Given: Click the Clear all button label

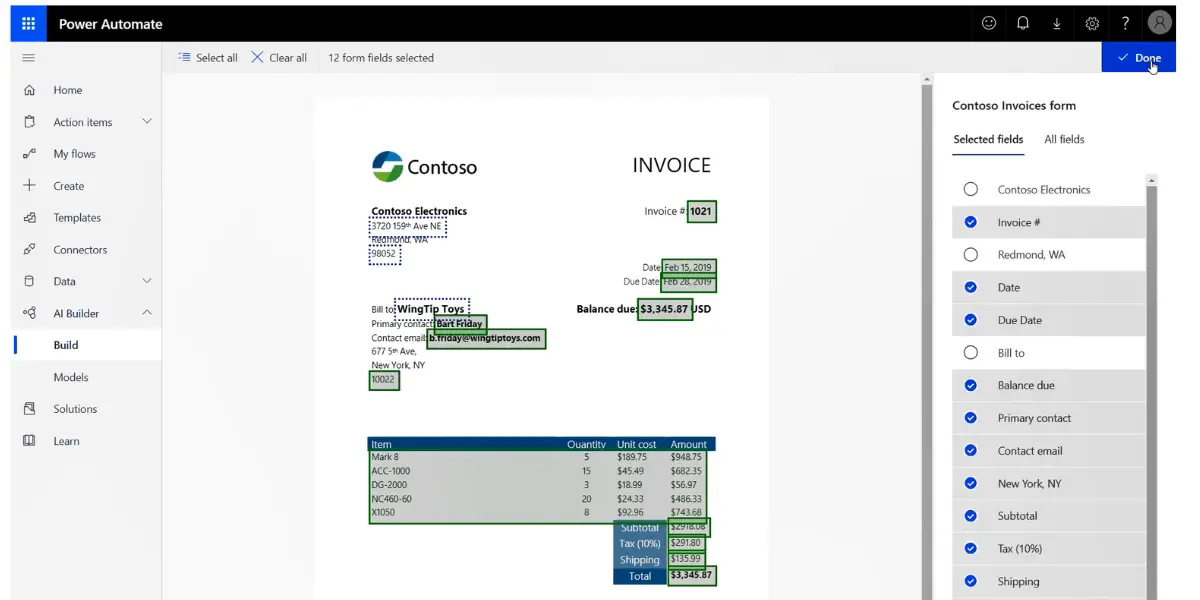Looking at the screenshot, I should [288, 58].
